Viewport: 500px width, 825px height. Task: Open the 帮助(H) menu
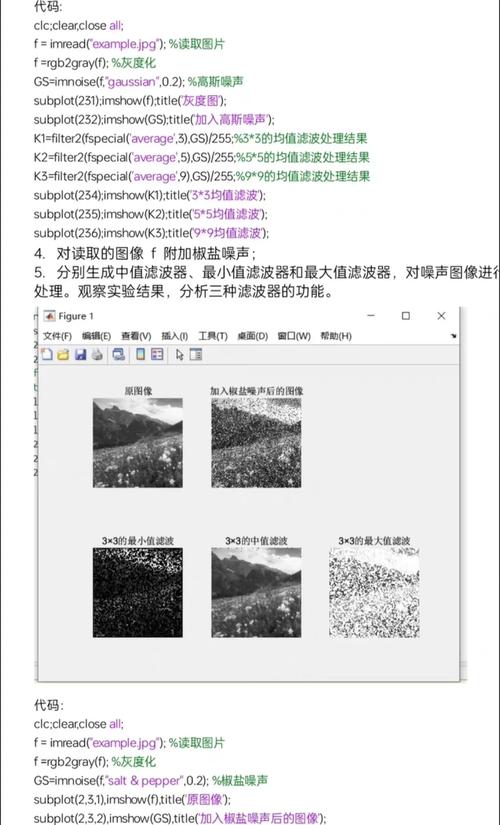pos(336,336)
